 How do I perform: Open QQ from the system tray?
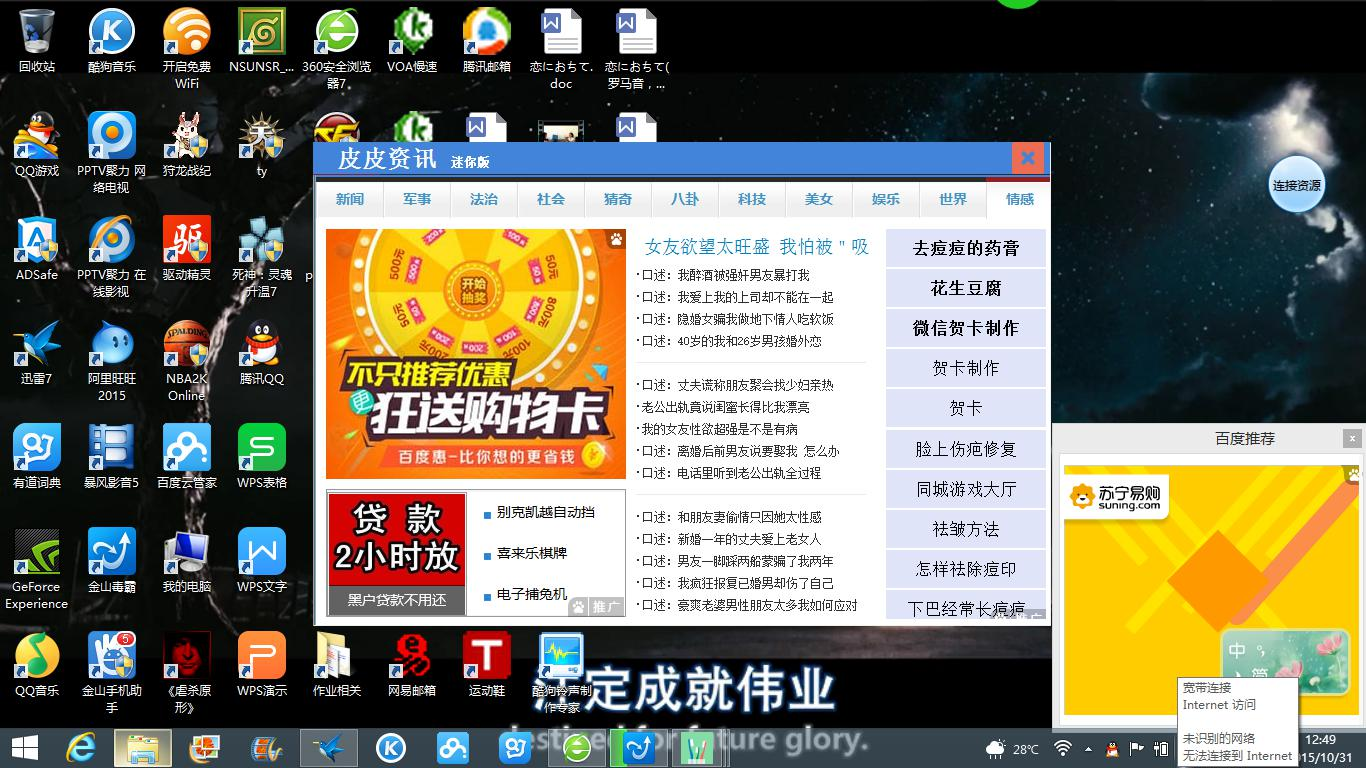[1110, 747]
